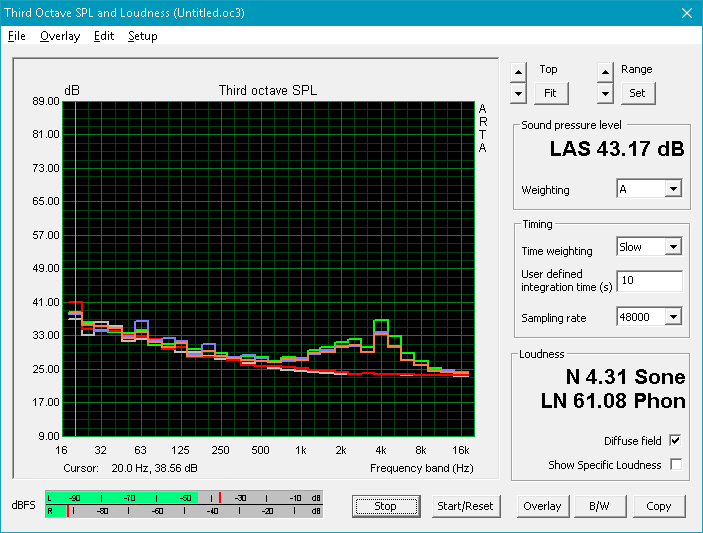Click the bottom Overlay button
This screenshot has width=703, height=533.
(542, 506)
